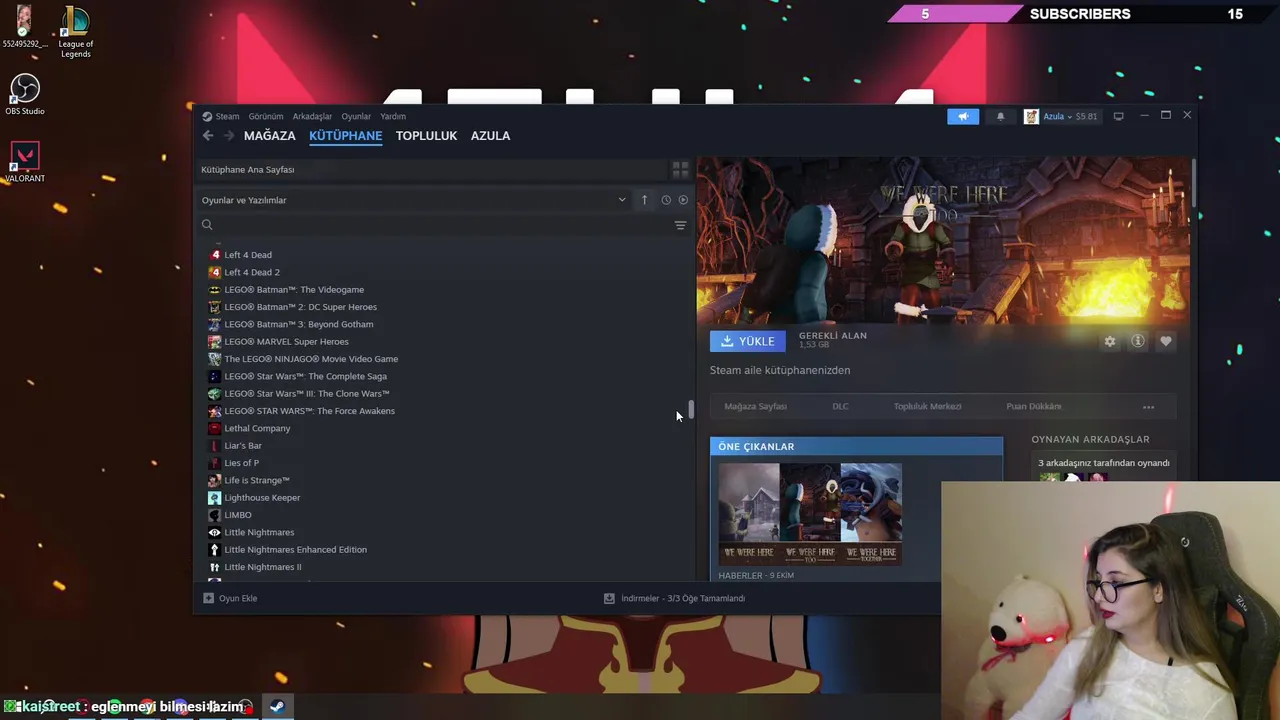Viewport: 1280px width, 720px height.
Task: Switch to Big Picture mode icon
Action: (1119, 116)
